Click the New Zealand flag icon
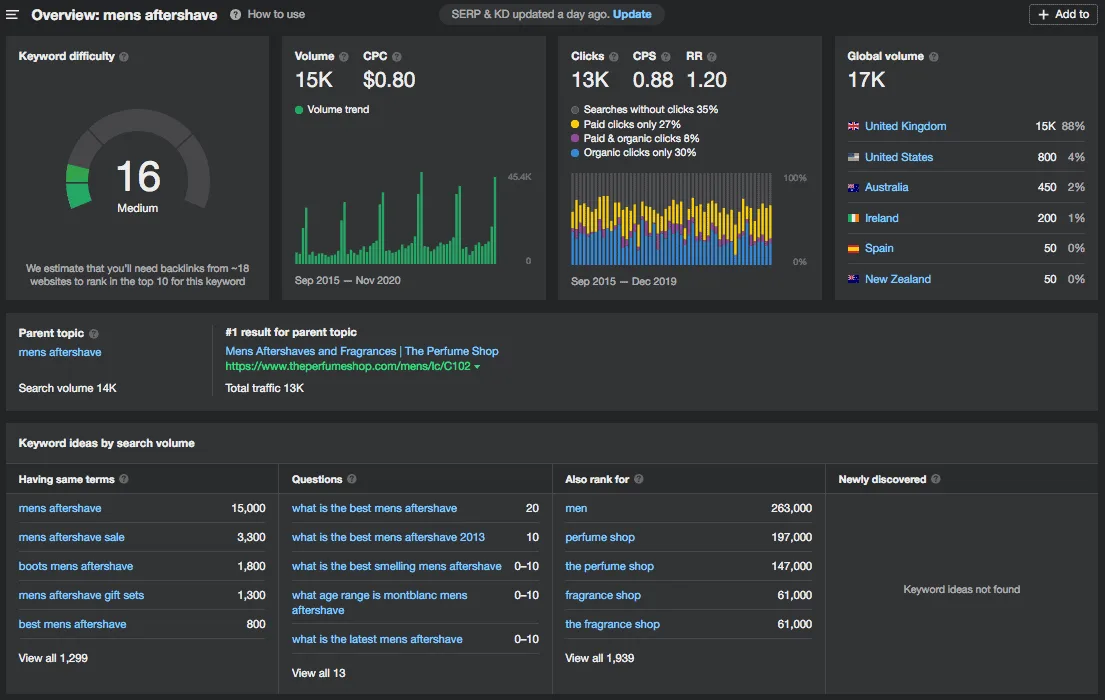Viewport: 1105px width, 700px height. [853, 279]
